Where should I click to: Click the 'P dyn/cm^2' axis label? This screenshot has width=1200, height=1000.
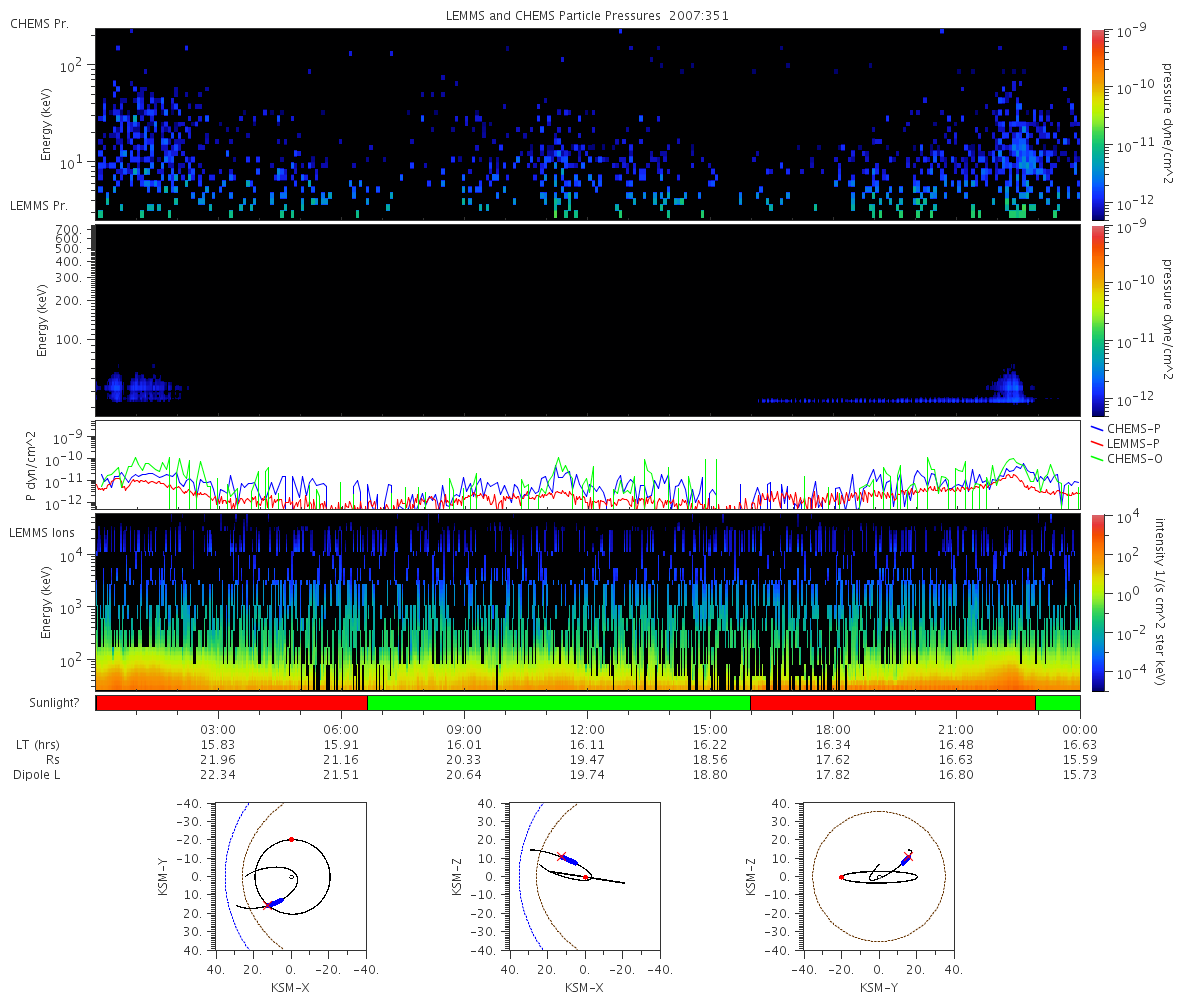point(30,466)
